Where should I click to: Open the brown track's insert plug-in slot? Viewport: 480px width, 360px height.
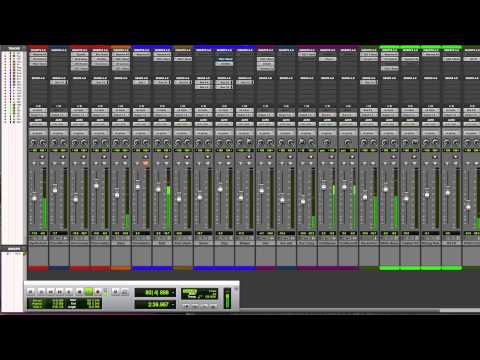(183, 59)
